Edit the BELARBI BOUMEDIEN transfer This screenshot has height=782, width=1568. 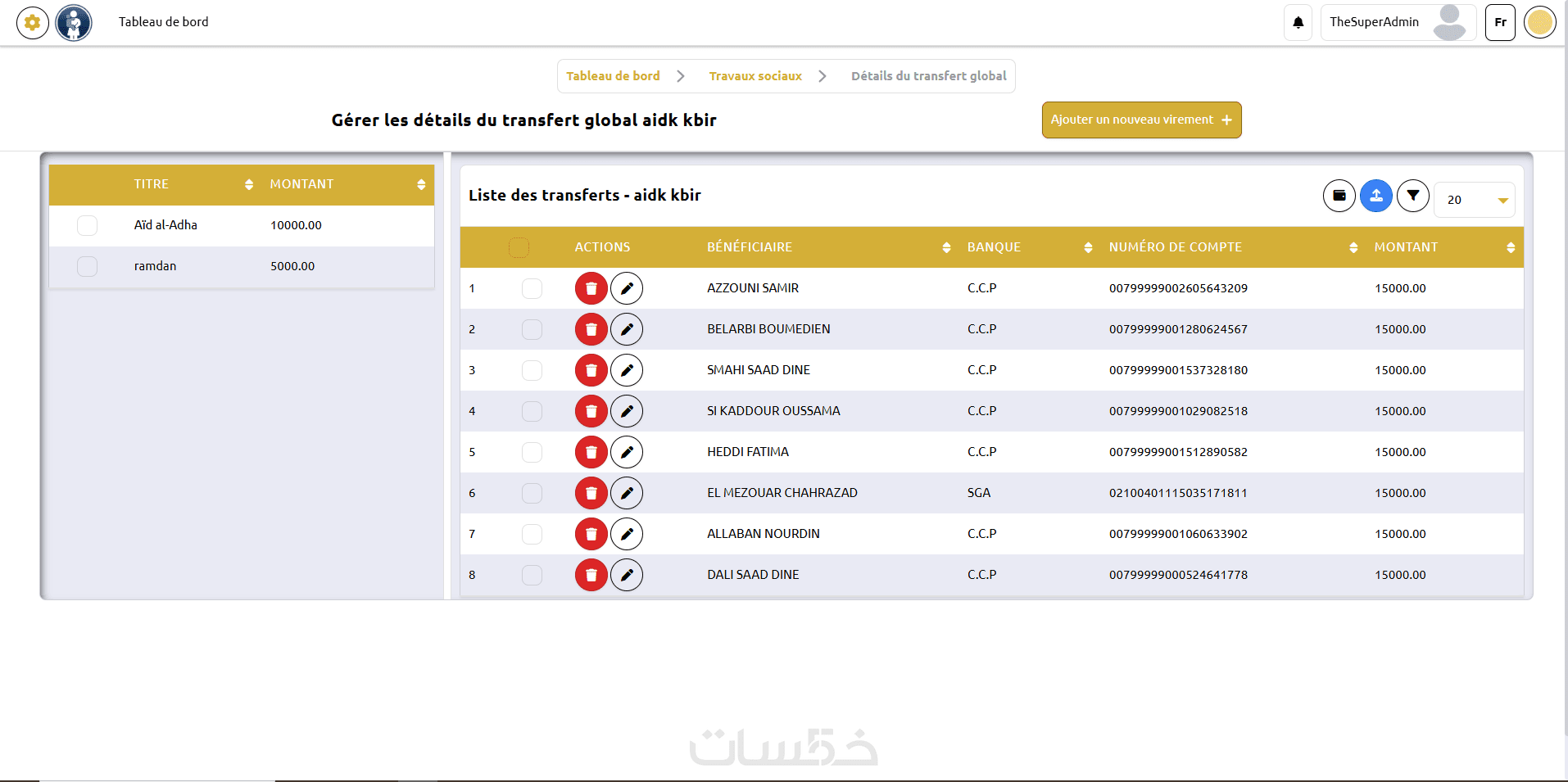pos(627,329)
